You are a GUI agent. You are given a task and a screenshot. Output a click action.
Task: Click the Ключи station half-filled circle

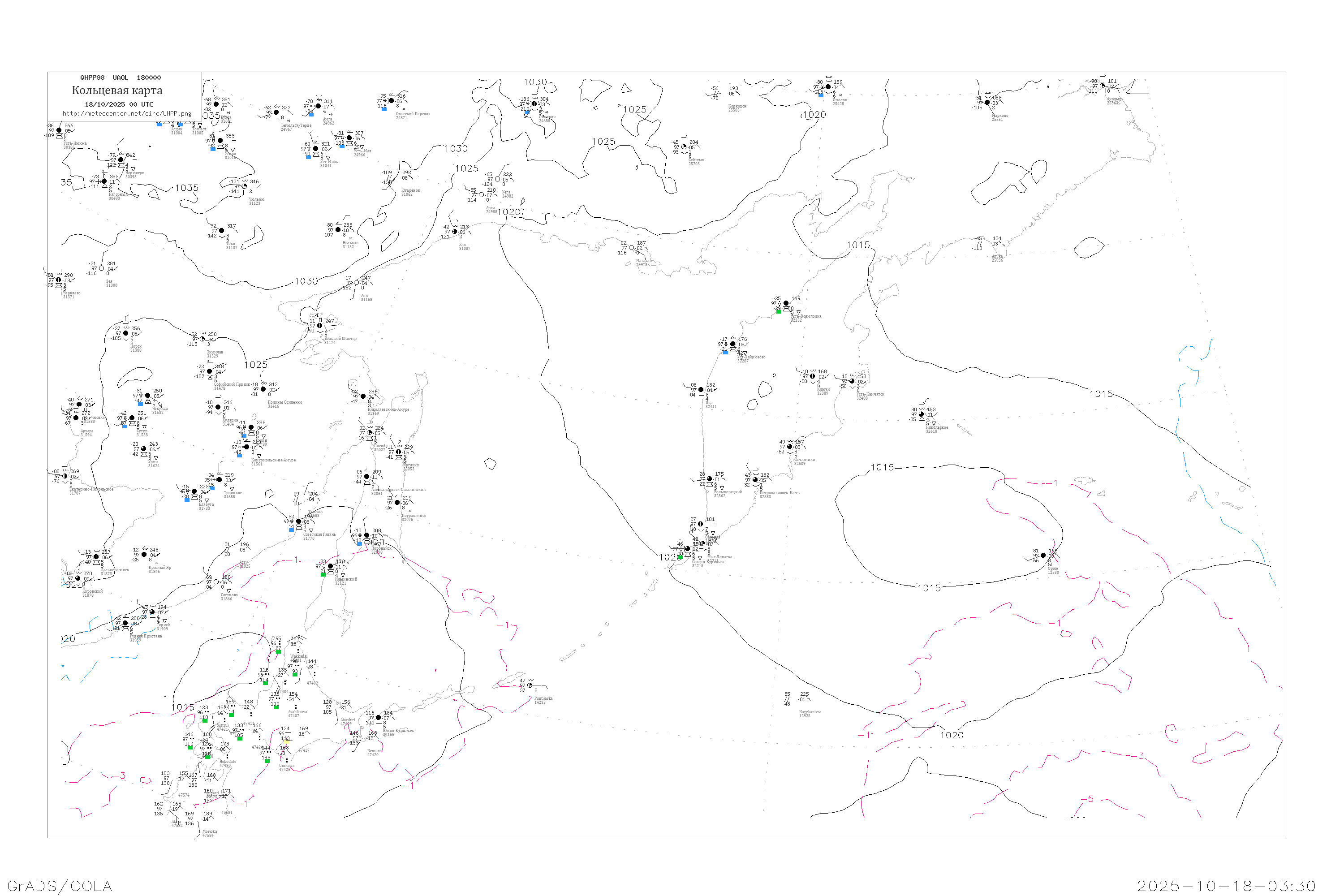coord(813,376)
